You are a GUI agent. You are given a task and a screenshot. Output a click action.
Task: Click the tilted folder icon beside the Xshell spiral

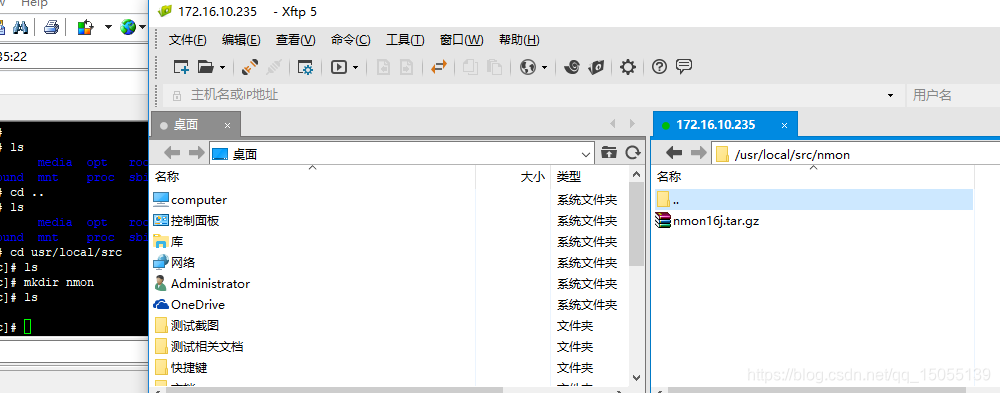click(x=596, y=67)
